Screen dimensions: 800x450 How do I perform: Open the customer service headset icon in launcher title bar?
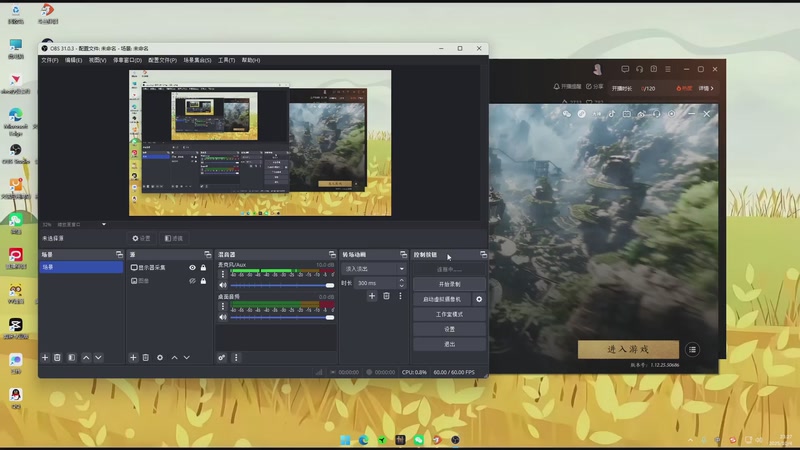(639, 69)
